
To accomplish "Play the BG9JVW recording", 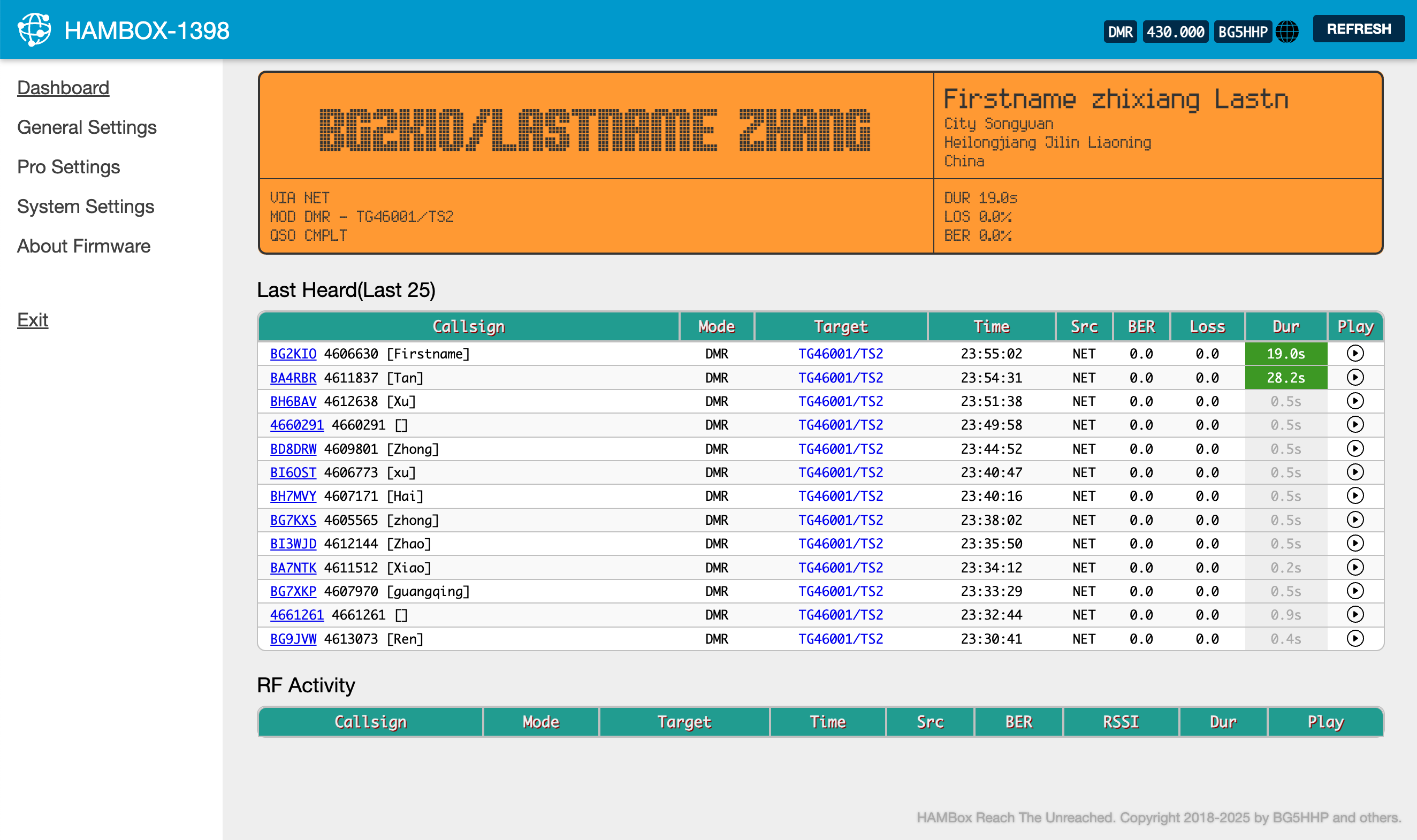I will [1355, 638].
